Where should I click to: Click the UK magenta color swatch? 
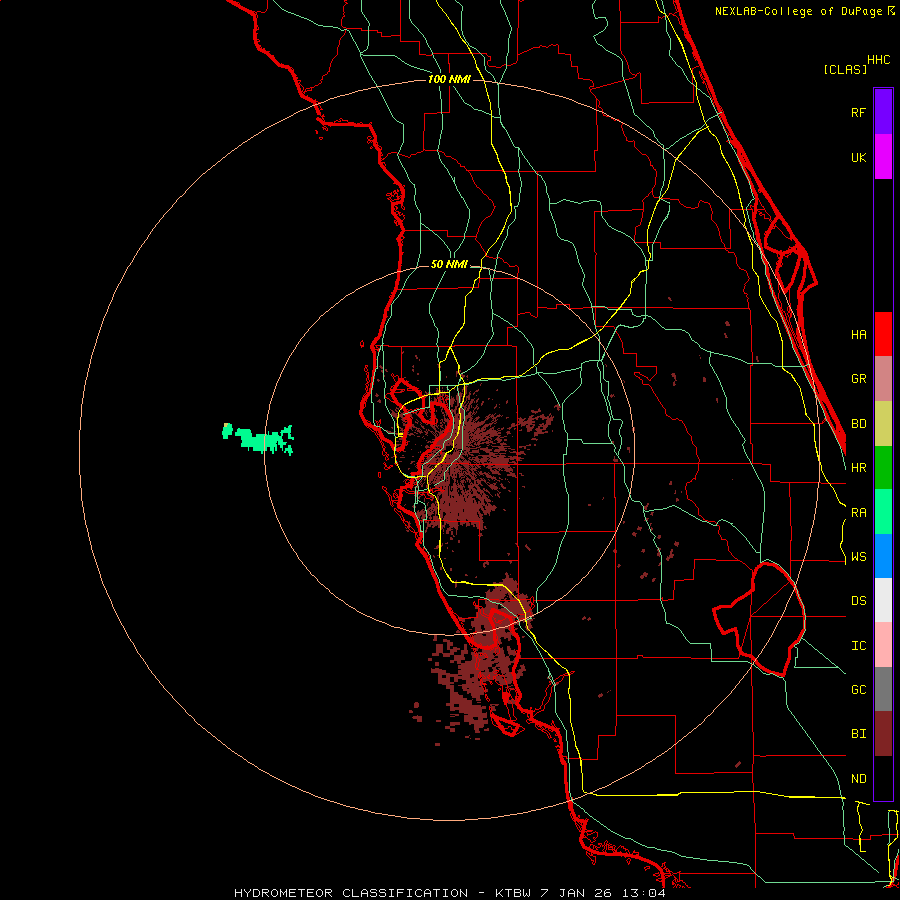(883, 157)
